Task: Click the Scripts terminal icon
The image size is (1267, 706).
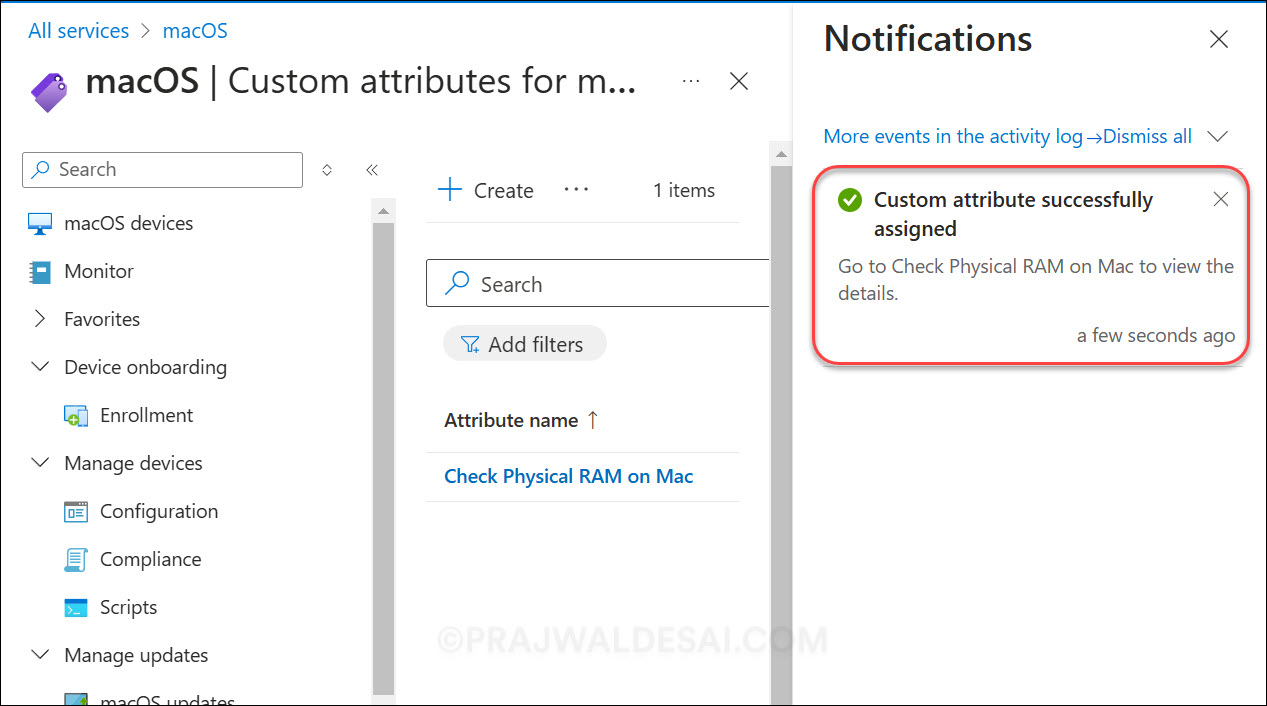Action: [76, 608]
